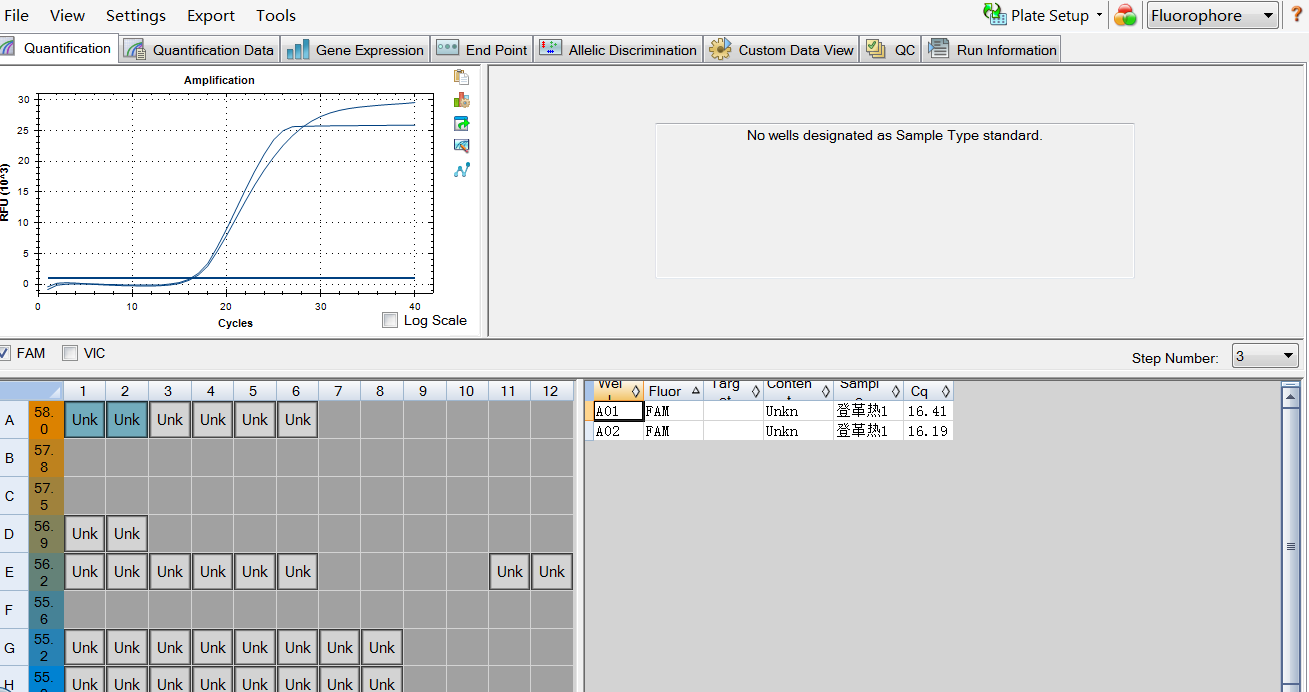The height and width of the screenshot is (692, 1309).
Task: Switch to the Quantification tab
Action: point(58,48)
